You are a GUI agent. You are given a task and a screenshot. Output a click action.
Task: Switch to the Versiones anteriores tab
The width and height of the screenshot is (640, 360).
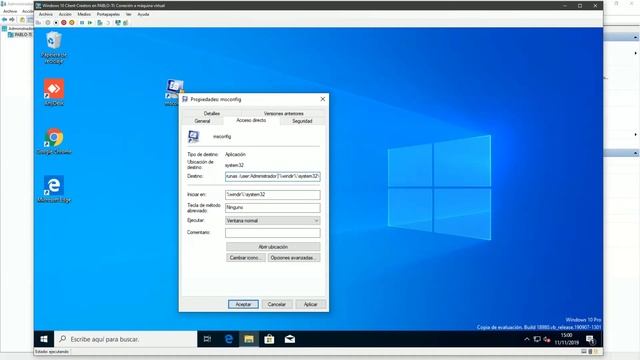coord(284,113)
